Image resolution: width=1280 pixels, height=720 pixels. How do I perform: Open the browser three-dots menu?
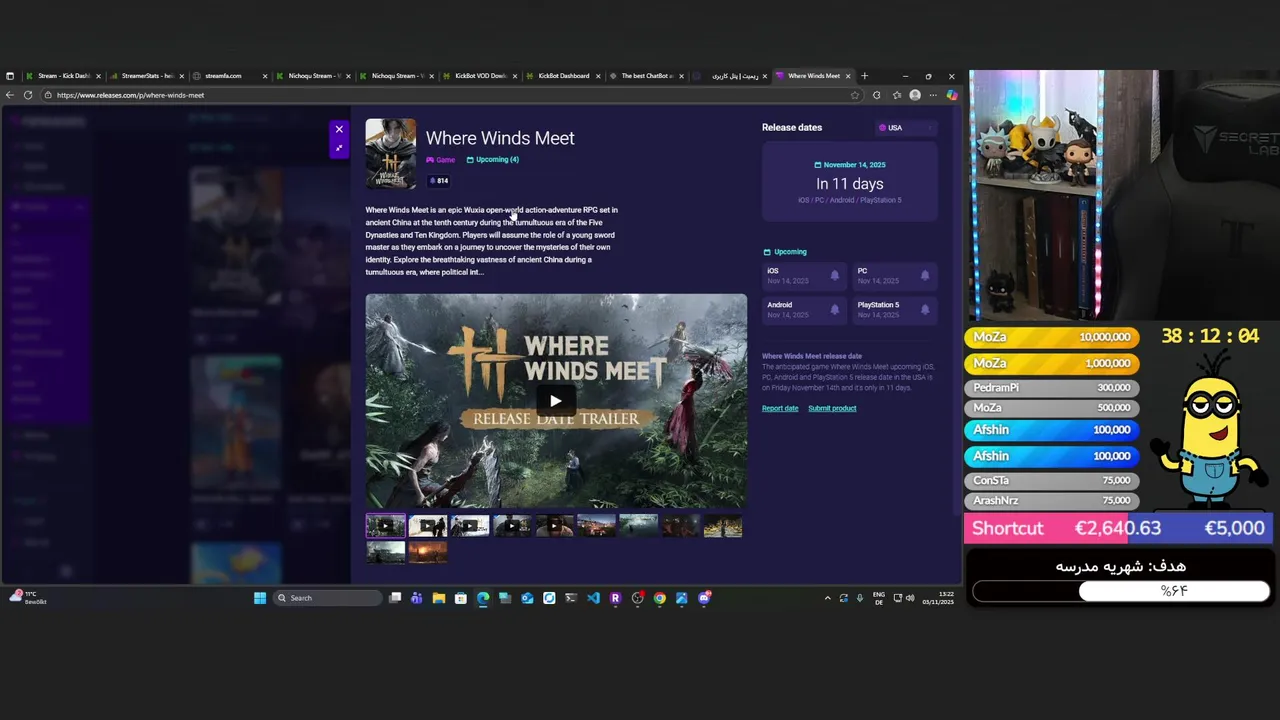click(x=932, y=95)
